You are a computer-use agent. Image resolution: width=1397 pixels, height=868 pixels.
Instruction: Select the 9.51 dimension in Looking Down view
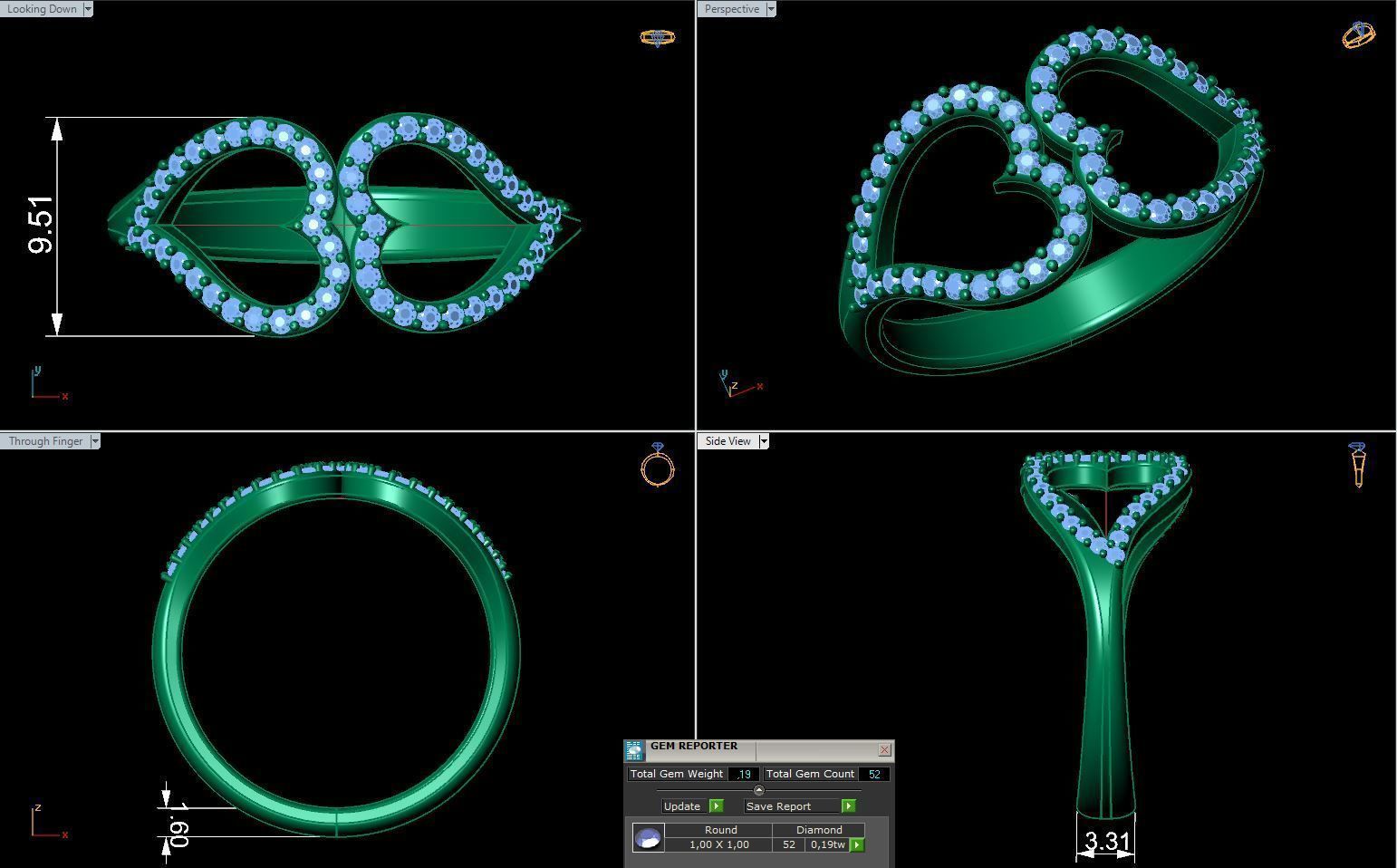click(x=42, y=225)
